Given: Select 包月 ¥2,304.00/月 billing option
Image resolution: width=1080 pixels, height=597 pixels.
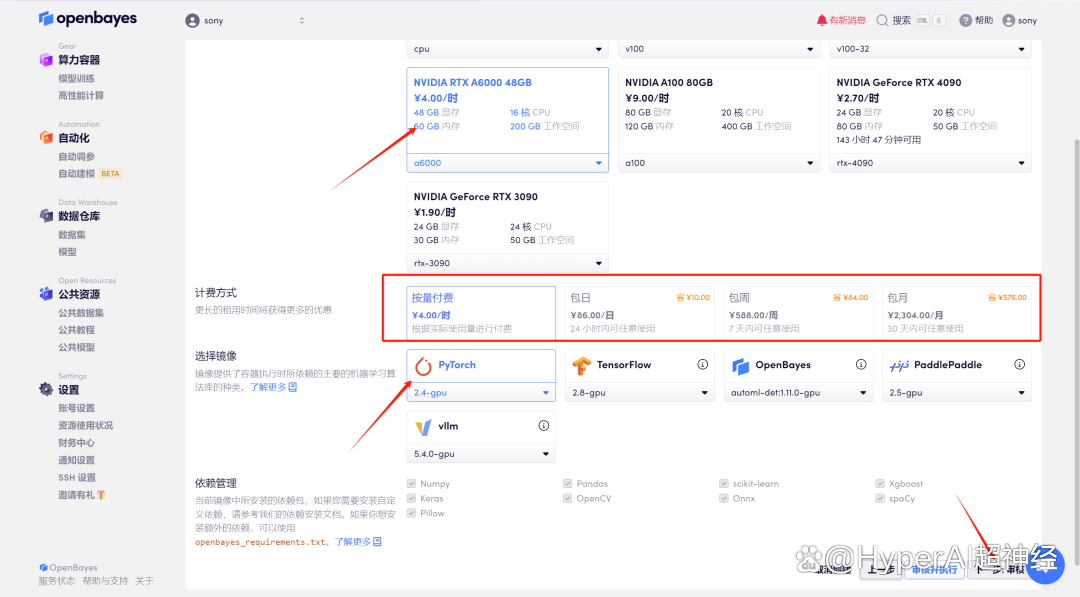Looking at the screenshot, I should tap(957, 313).
